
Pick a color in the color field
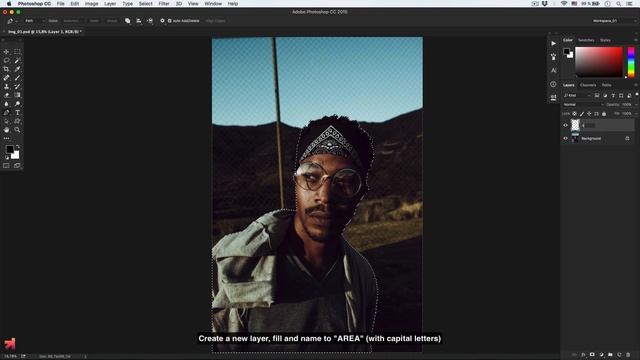598,62
